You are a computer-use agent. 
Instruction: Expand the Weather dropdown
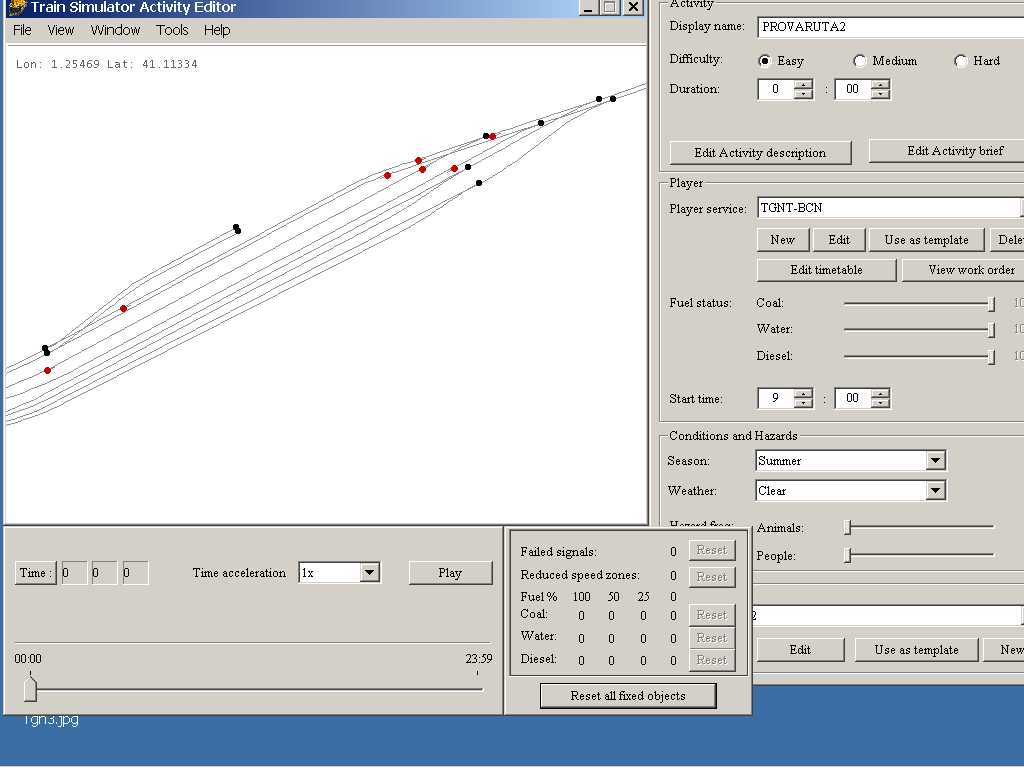[935, 491]
